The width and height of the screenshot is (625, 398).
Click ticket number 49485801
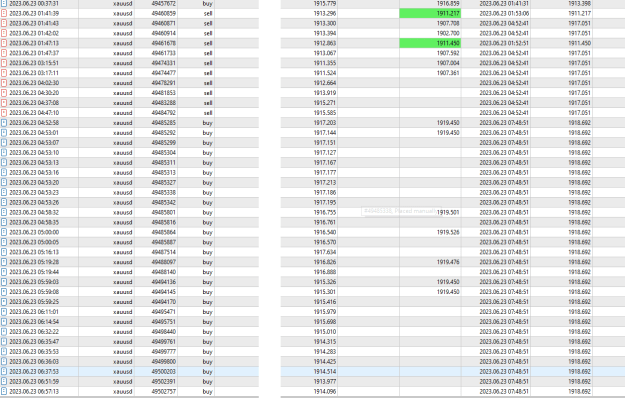click(163, 212)
